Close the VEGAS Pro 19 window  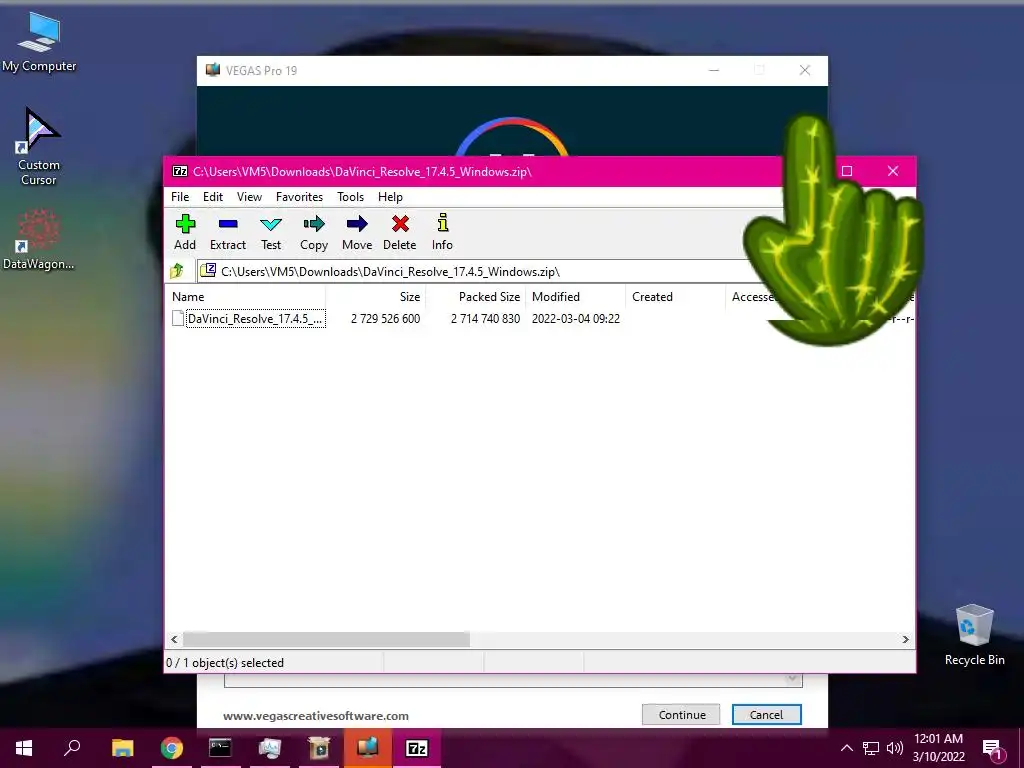tap(805, 71)
